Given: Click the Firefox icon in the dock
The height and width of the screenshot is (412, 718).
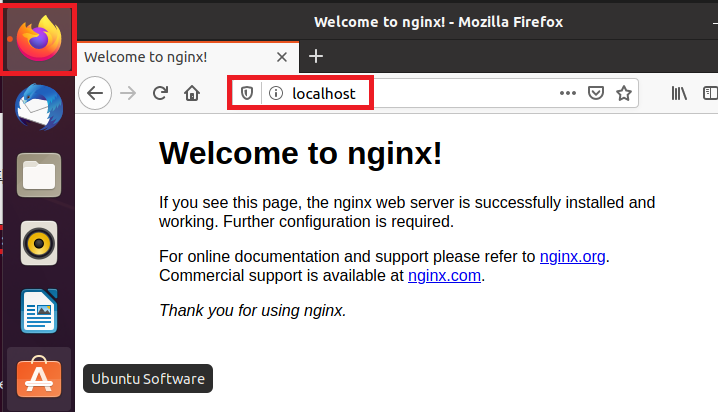Looking at the screenshot, I should (x=39, y=38).
